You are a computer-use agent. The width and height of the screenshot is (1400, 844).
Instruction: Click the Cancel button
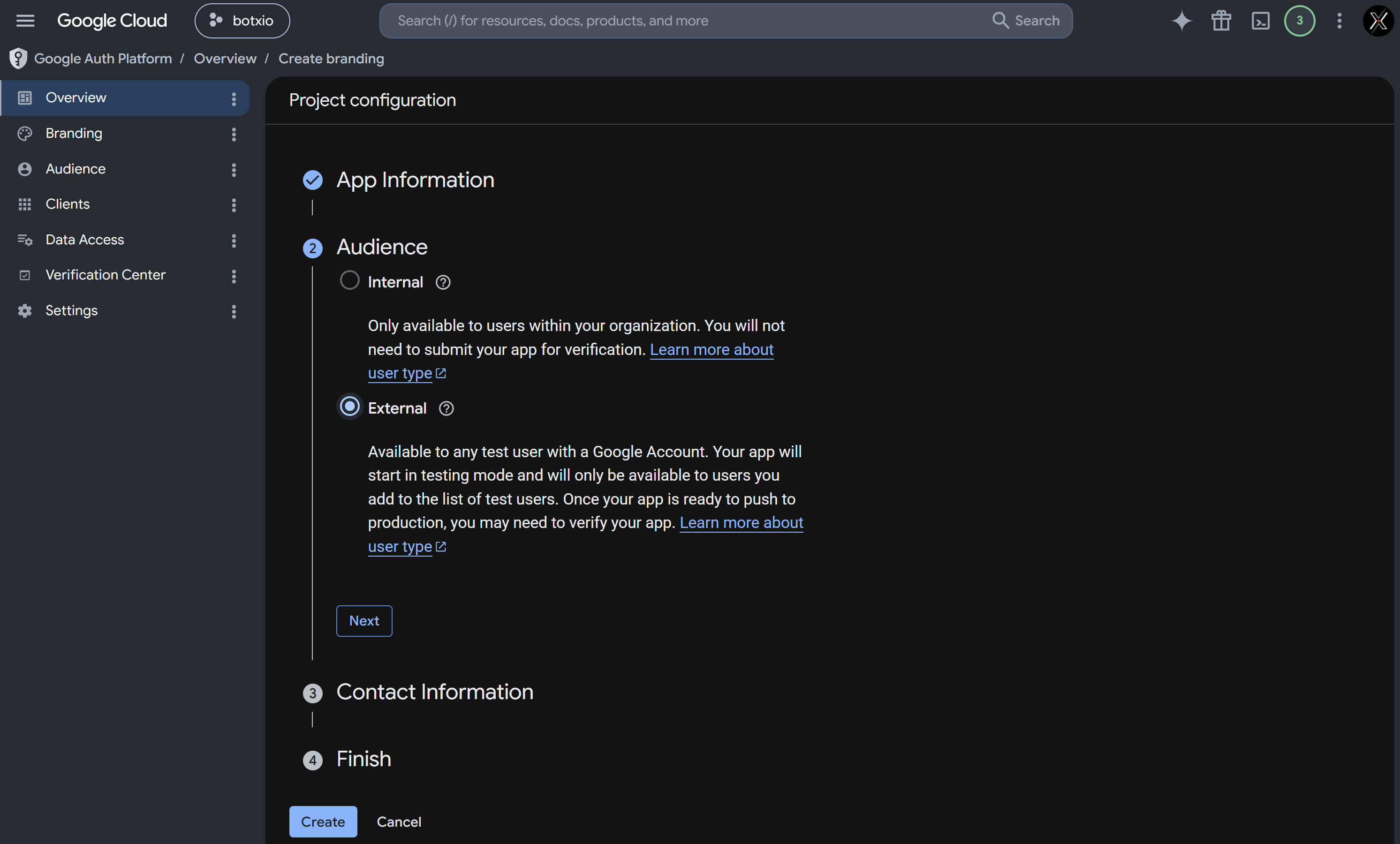[x=399, y=822]
